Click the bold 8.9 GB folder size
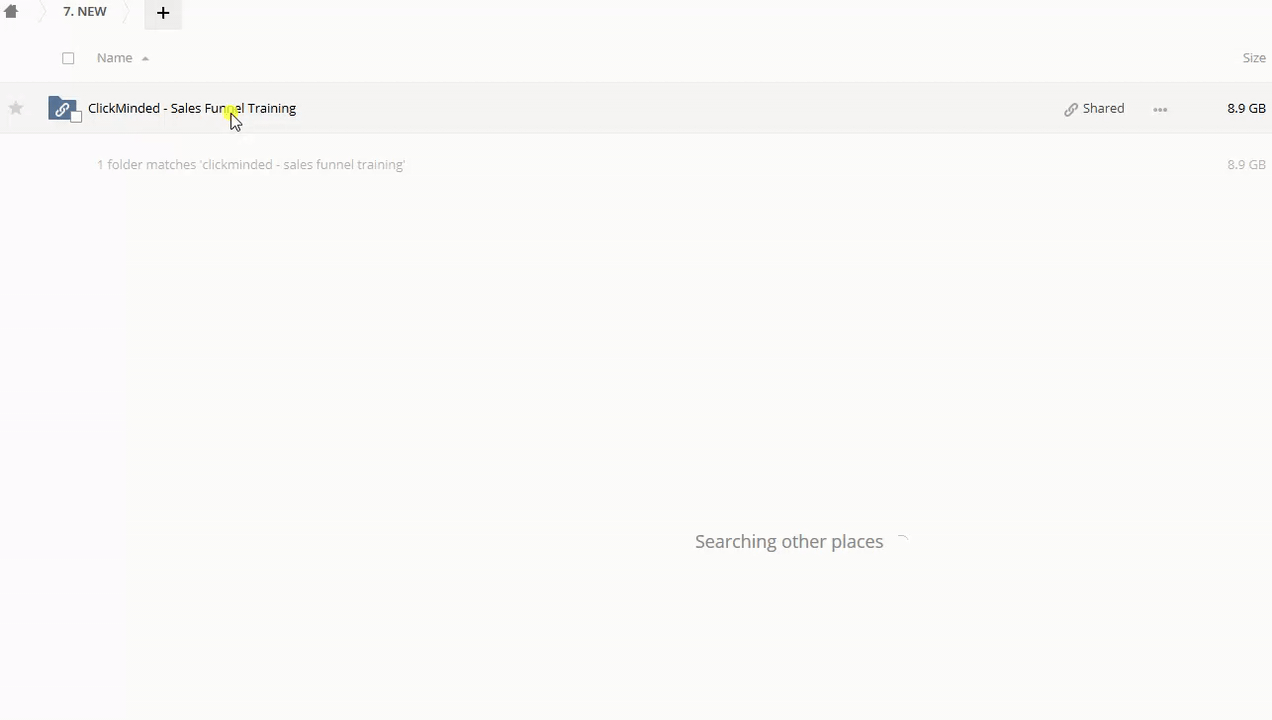The height and width of the screenshot is (720, 1272). click(1246, 108)
